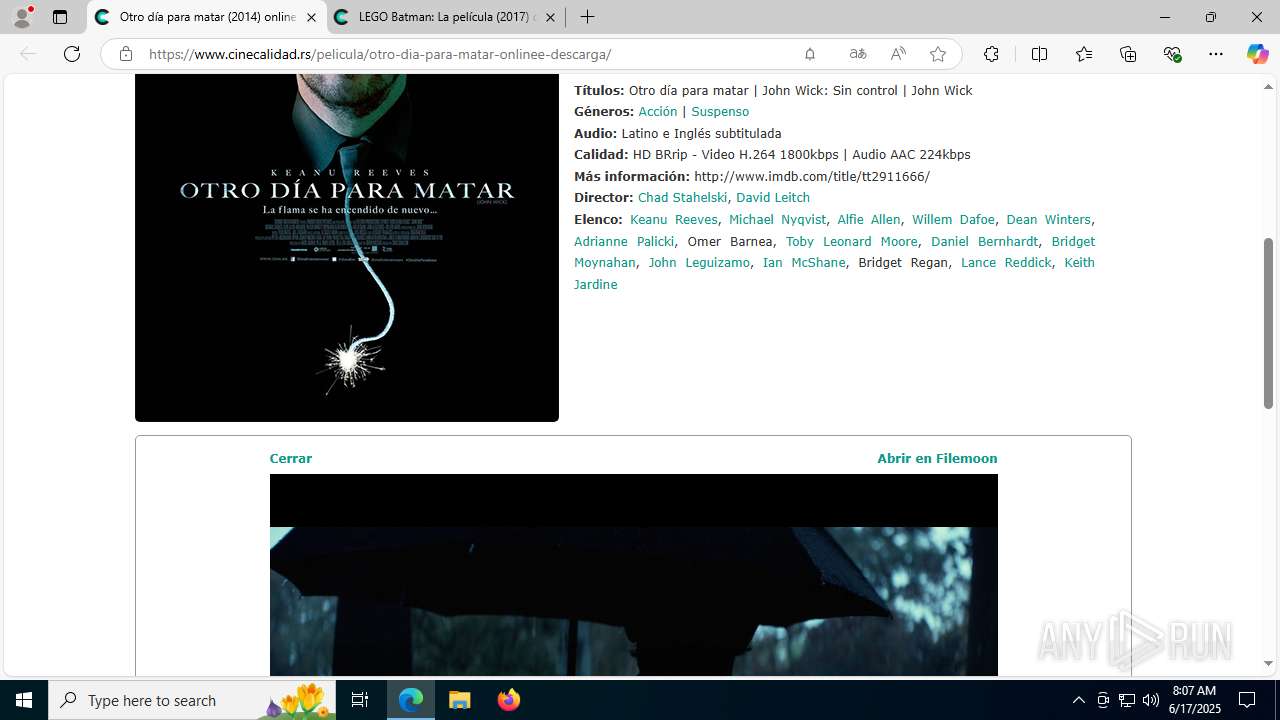The width and height of the screenshot is (1280, 720).
Task: Open the Suspenso genre link
Action: pos(720,112)
